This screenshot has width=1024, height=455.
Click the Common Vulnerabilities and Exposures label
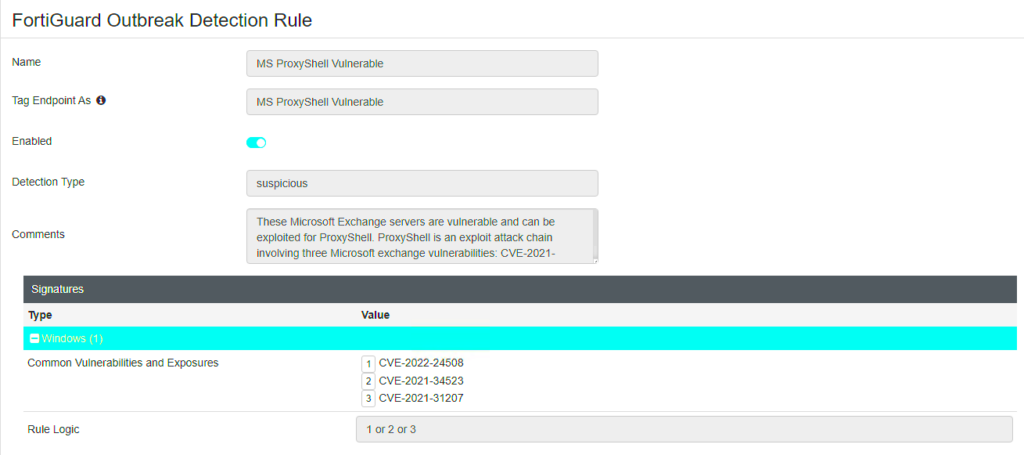click(x=123, y=363)
